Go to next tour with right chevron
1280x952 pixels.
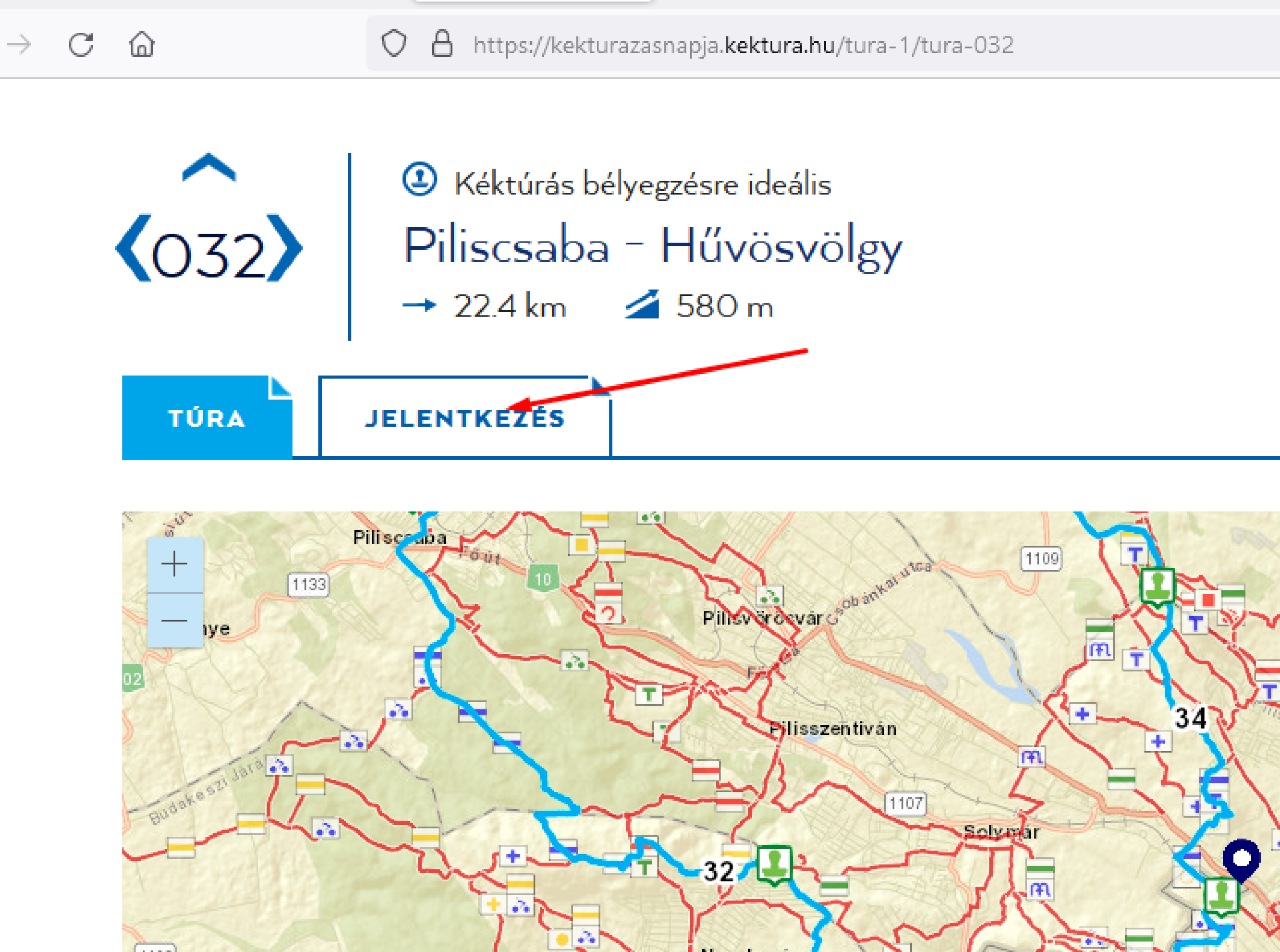coord(285,249)
